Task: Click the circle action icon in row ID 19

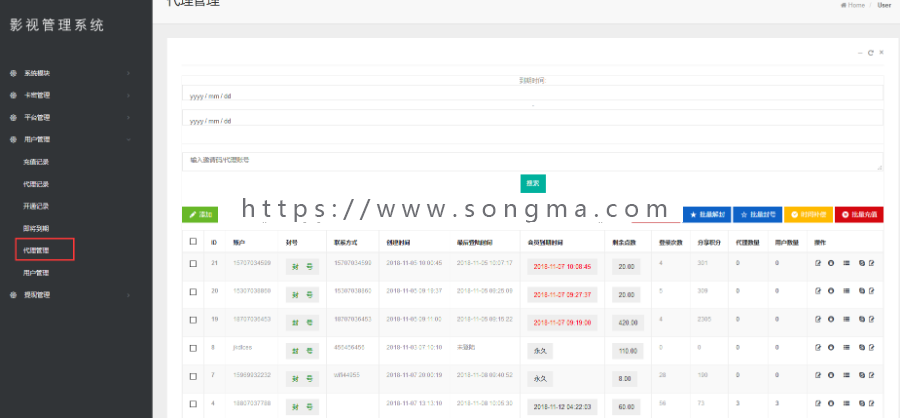Action: point(831,319)
